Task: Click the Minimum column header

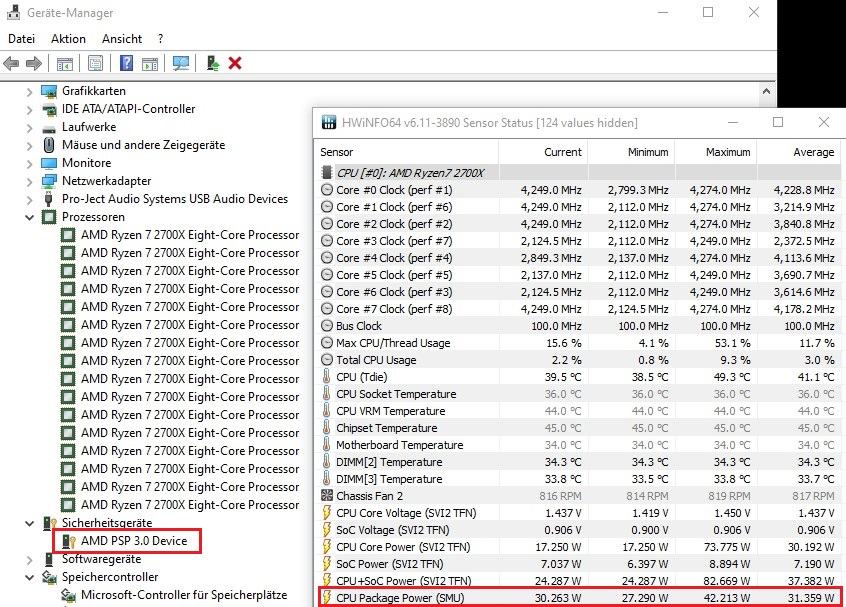Action: point(631,152)
